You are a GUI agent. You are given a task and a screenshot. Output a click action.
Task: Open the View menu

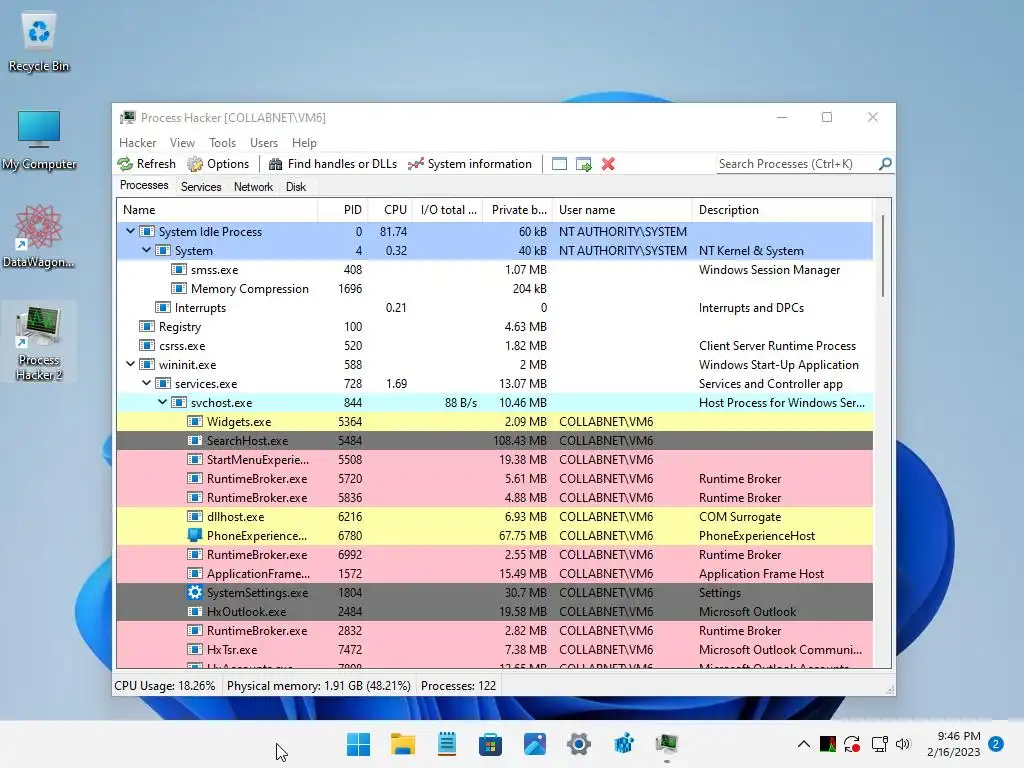click(182, 142)
